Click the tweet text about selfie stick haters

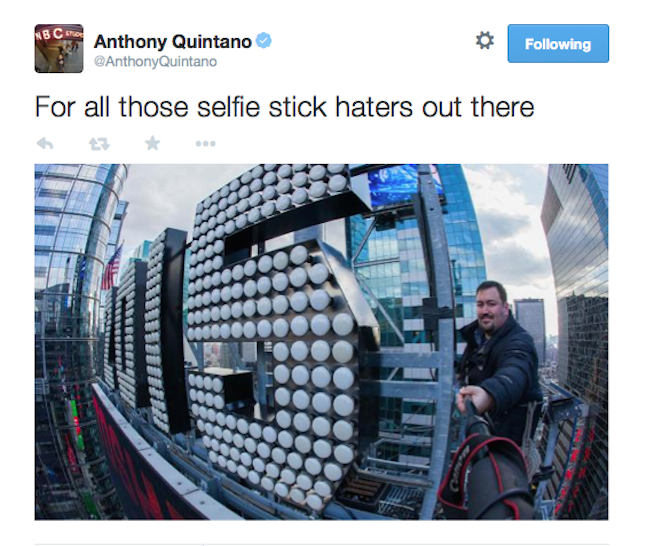pos(284,107)
